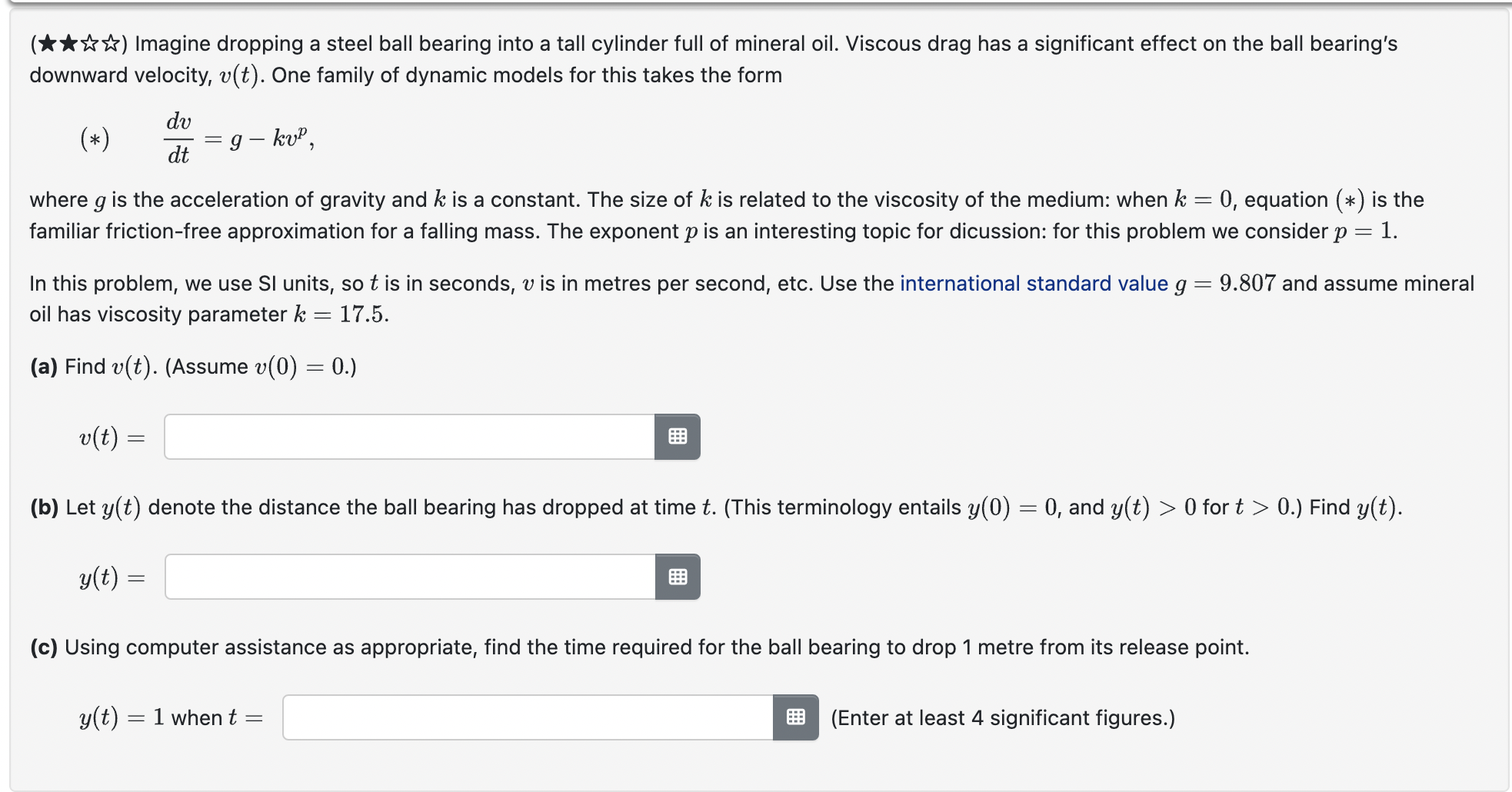
Task: Click the y(t) answer input box
Action: (410, 577)
